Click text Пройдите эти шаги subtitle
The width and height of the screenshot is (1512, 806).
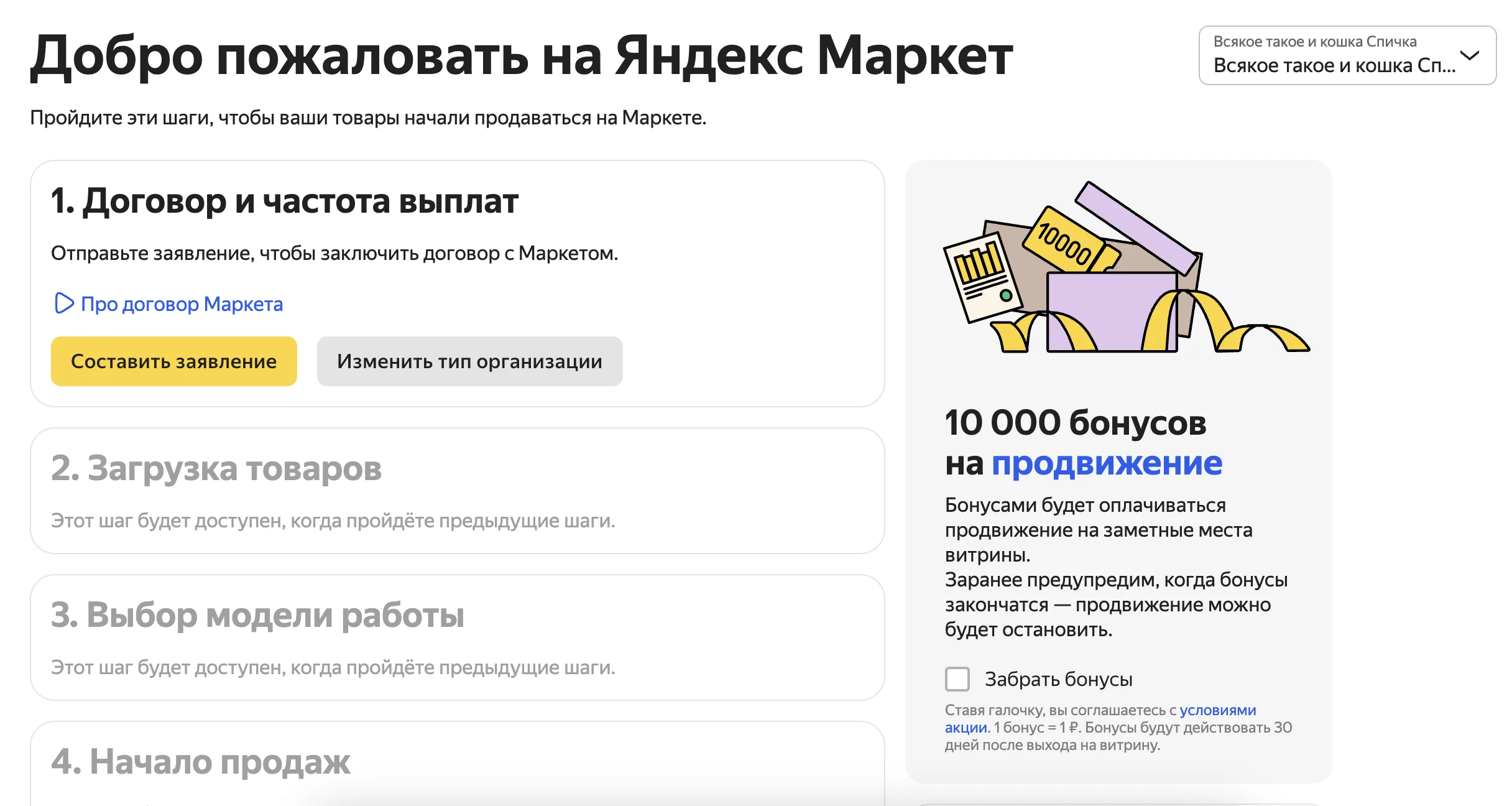368,118
